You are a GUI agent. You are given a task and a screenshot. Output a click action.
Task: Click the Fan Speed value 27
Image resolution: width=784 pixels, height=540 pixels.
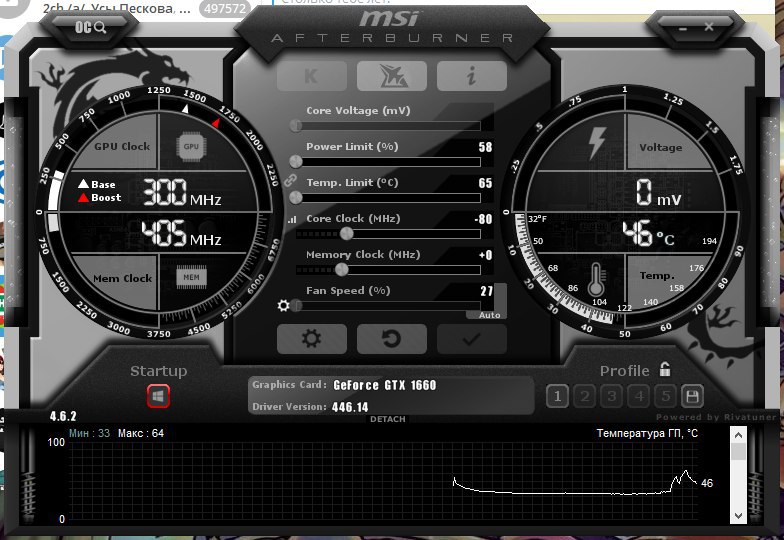486,291
